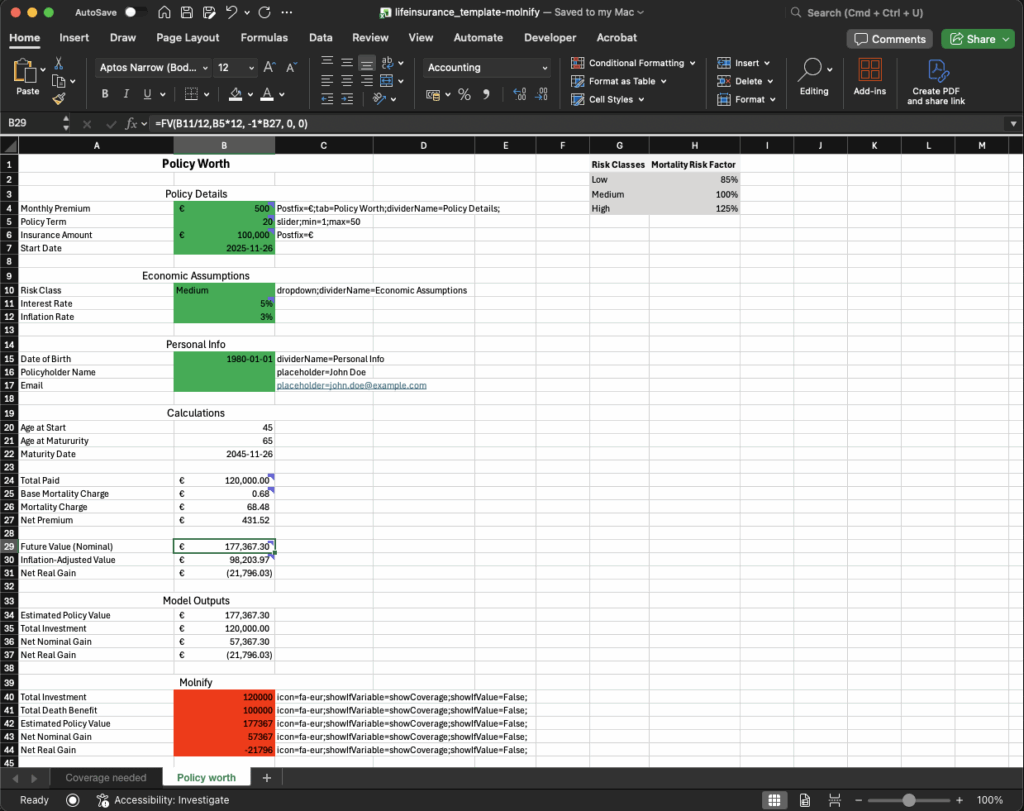Expand the Fill Color dropdown arrow
1024x811 pixels.
[250, 95]
